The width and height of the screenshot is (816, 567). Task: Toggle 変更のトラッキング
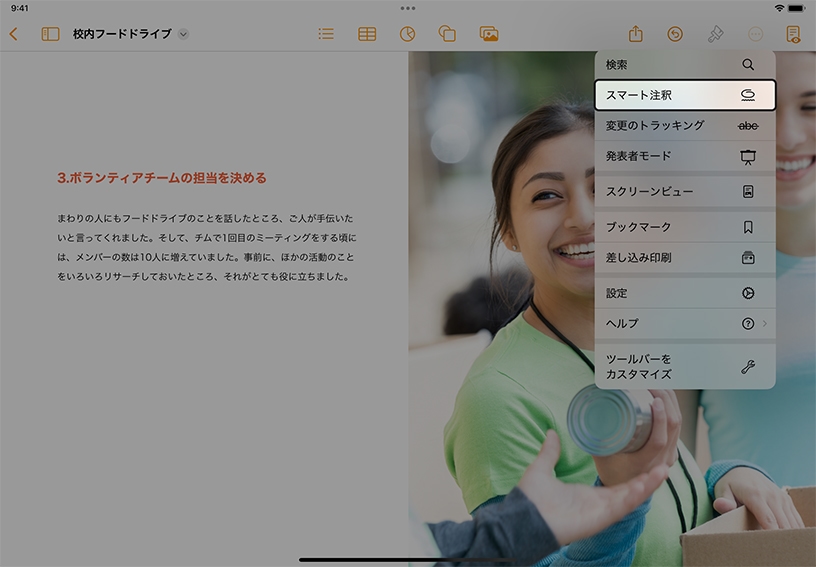[x=684, y=125]
